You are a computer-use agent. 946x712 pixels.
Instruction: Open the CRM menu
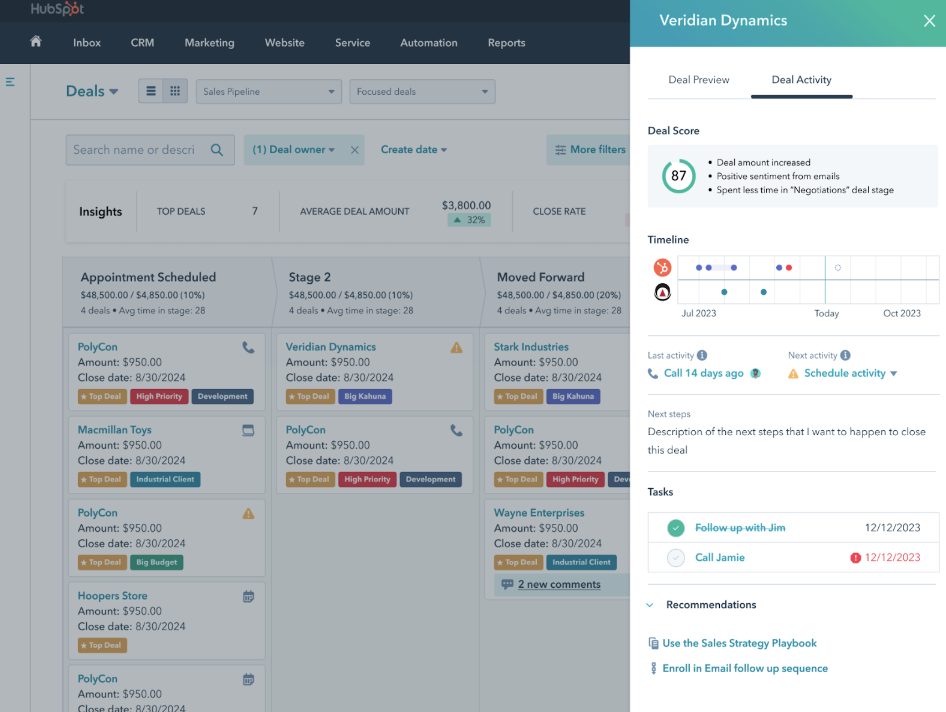142,43
